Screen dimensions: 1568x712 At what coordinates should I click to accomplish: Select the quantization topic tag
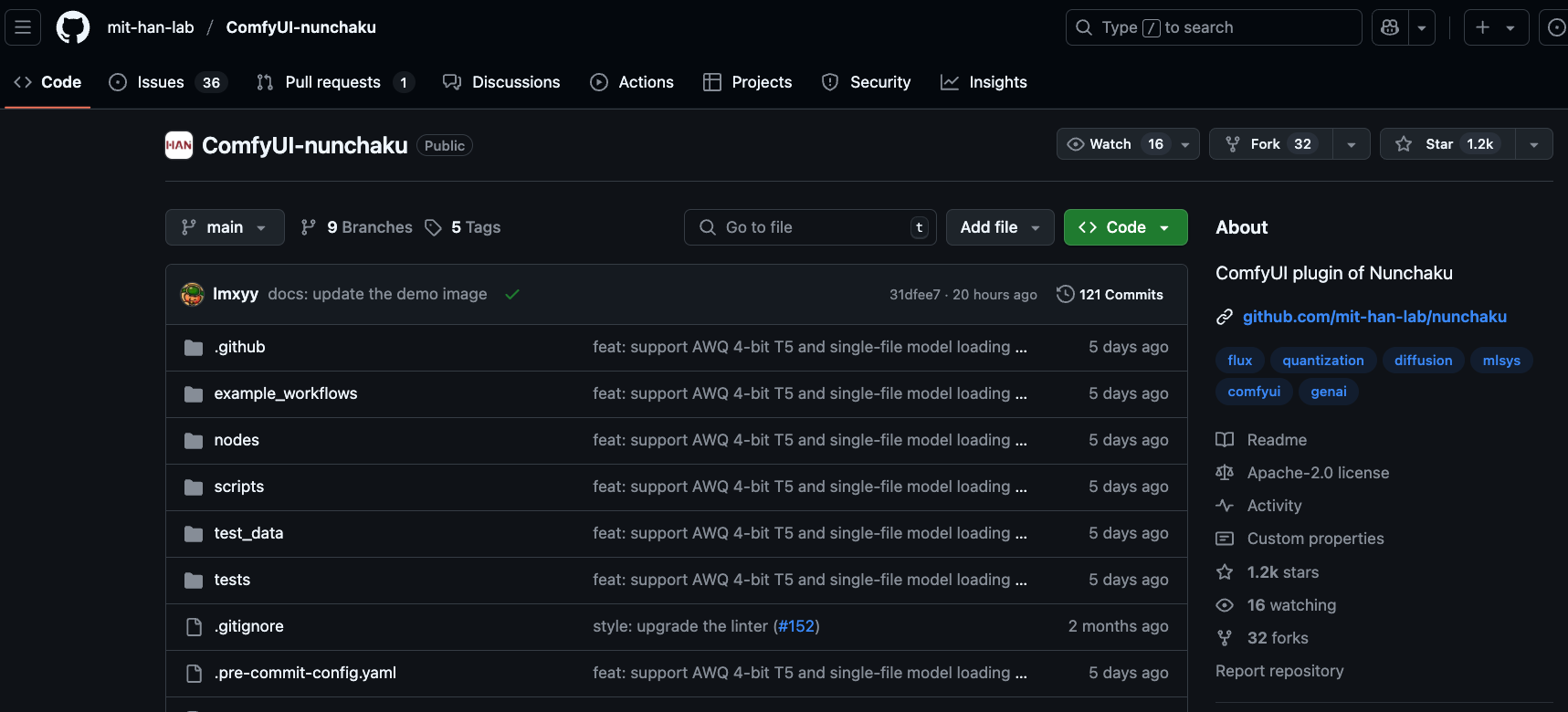click(x=1322, y=361)
